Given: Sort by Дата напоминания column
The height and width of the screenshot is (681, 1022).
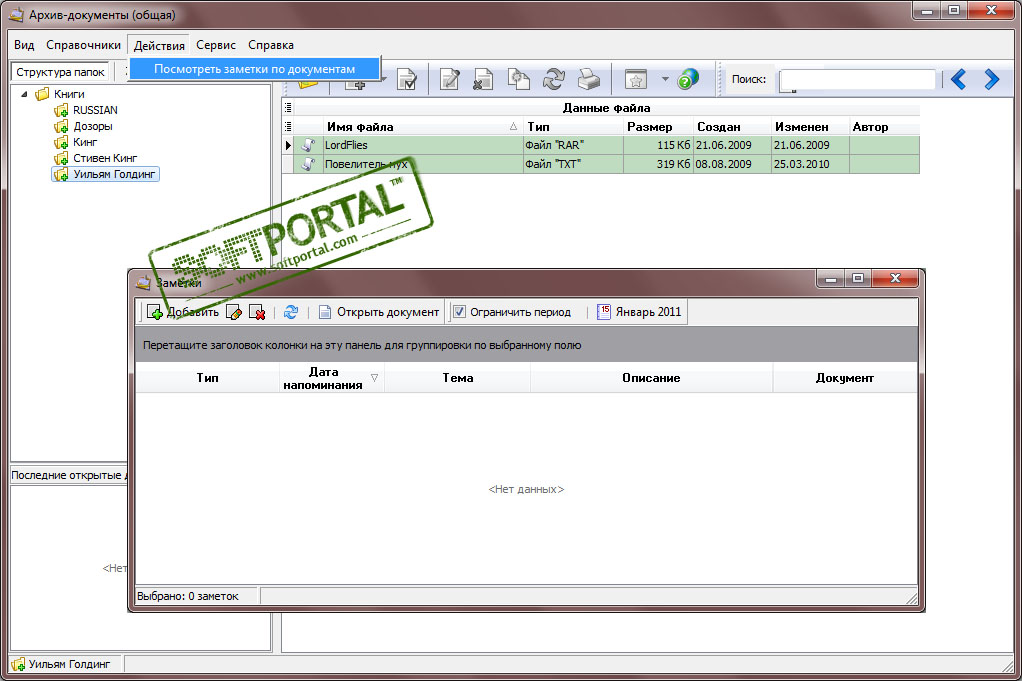Looking at the screenshot, I should coord(332,378).
